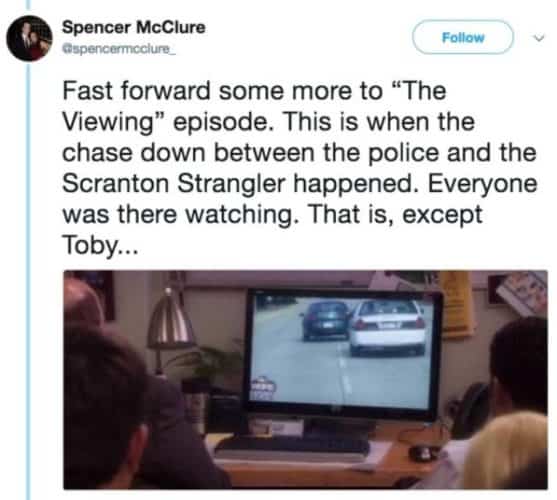Click the computer mouse on the desk

(420, 452)
